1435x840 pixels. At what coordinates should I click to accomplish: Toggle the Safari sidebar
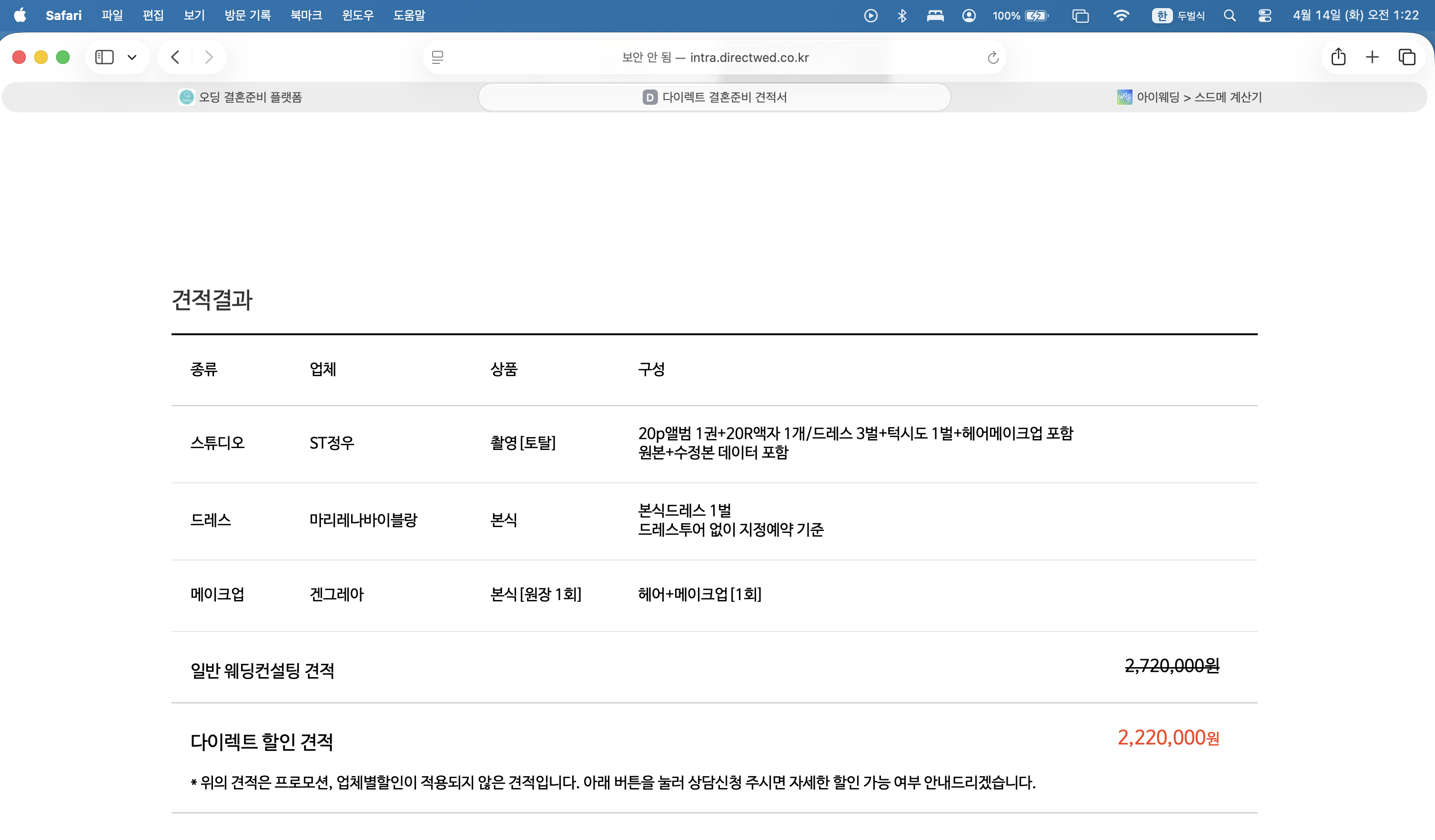(x=104, y=57)
